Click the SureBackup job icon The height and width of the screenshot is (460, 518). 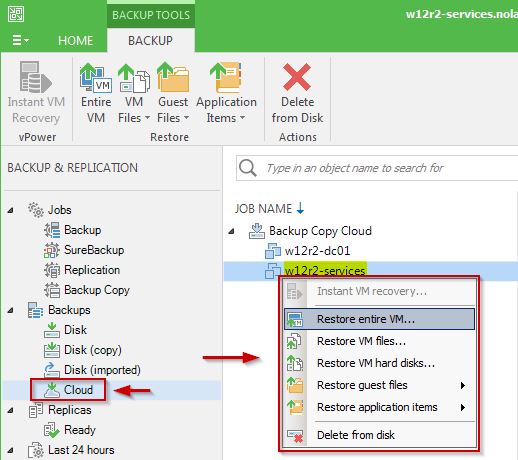pyautogui.click(x=52, y=250)
